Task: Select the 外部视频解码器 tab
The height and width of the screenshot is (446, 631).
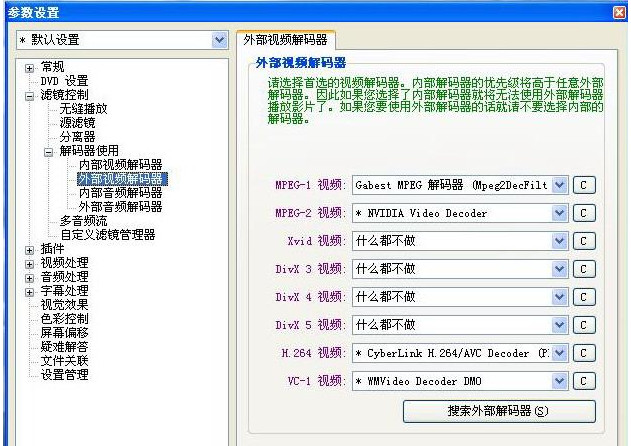Action: [284, 40]
